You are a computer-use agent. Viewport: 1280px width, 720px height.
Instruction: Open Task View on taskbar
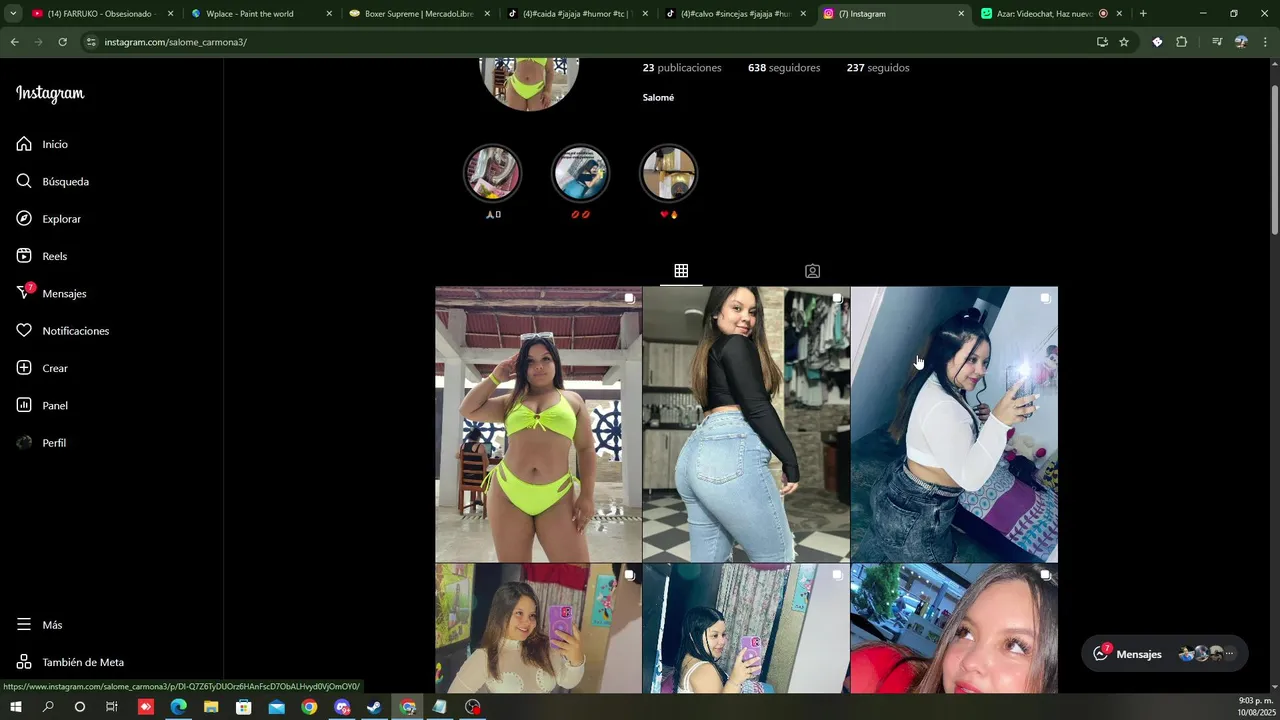click(111, 707)
